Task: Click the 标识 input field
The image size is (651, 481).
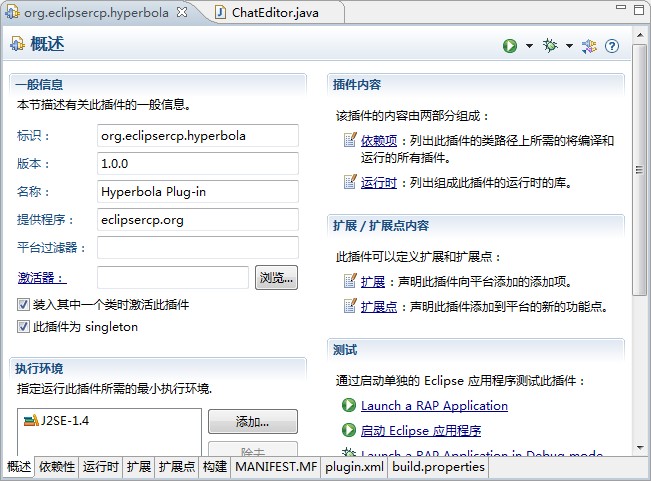Action: tap(198, 136)
